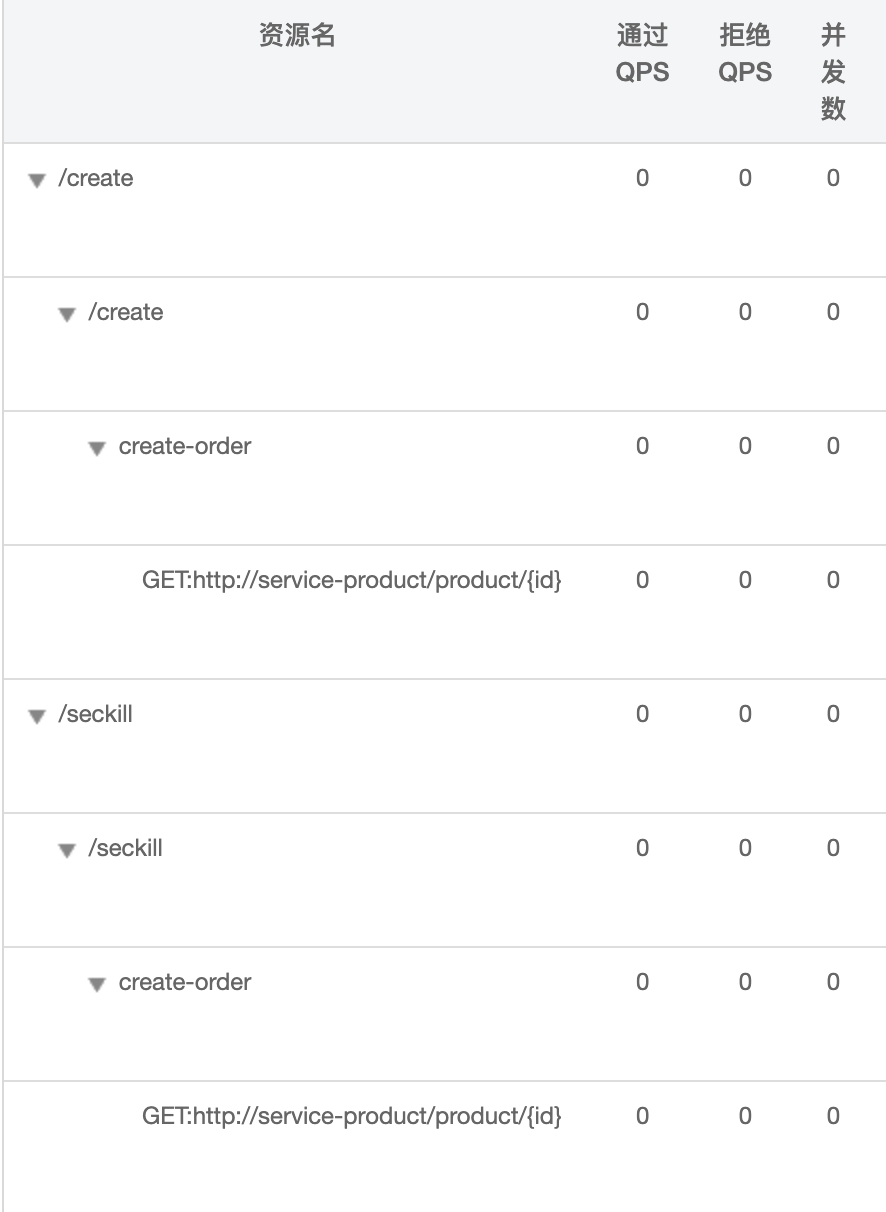Collapse the nested /create child node arrow
Screen dimensions: 886x1212
(67, 315)
